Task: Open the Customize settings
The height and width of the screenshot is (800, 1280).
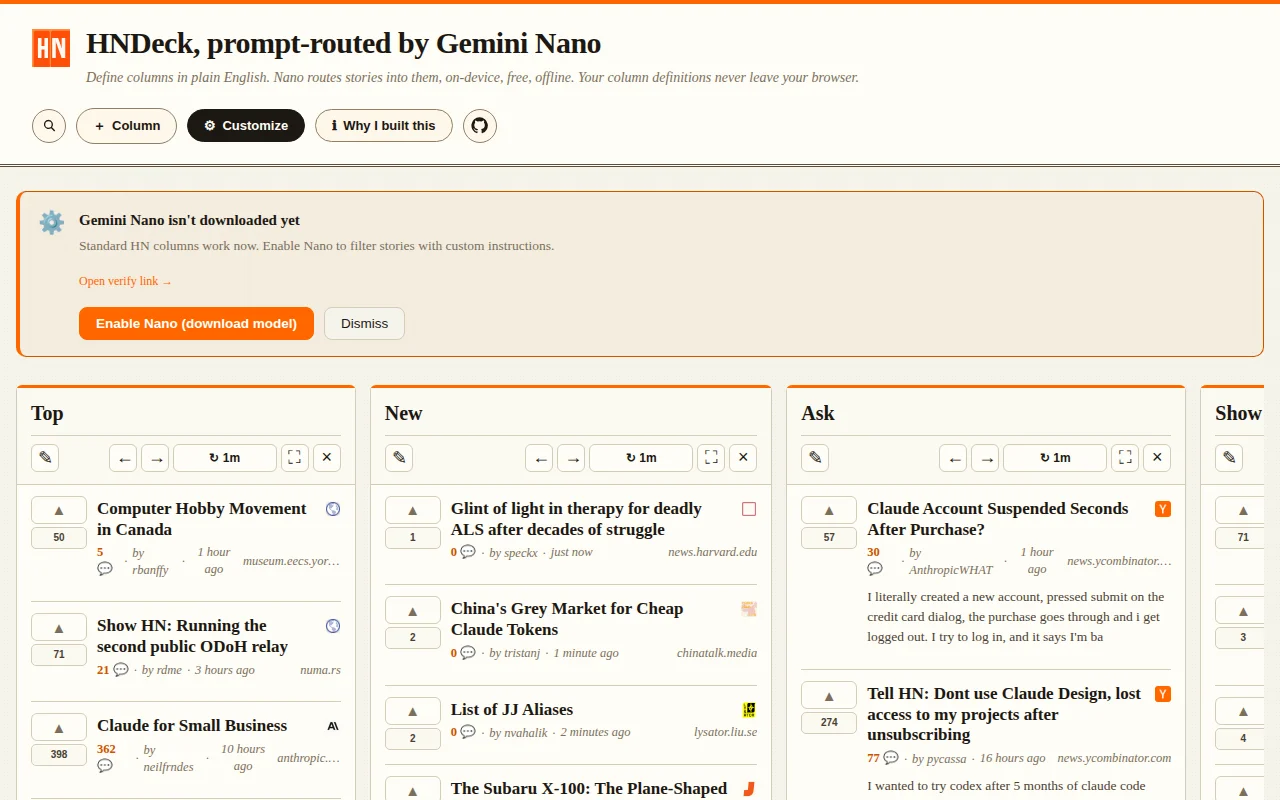Action: pos(246,126)
